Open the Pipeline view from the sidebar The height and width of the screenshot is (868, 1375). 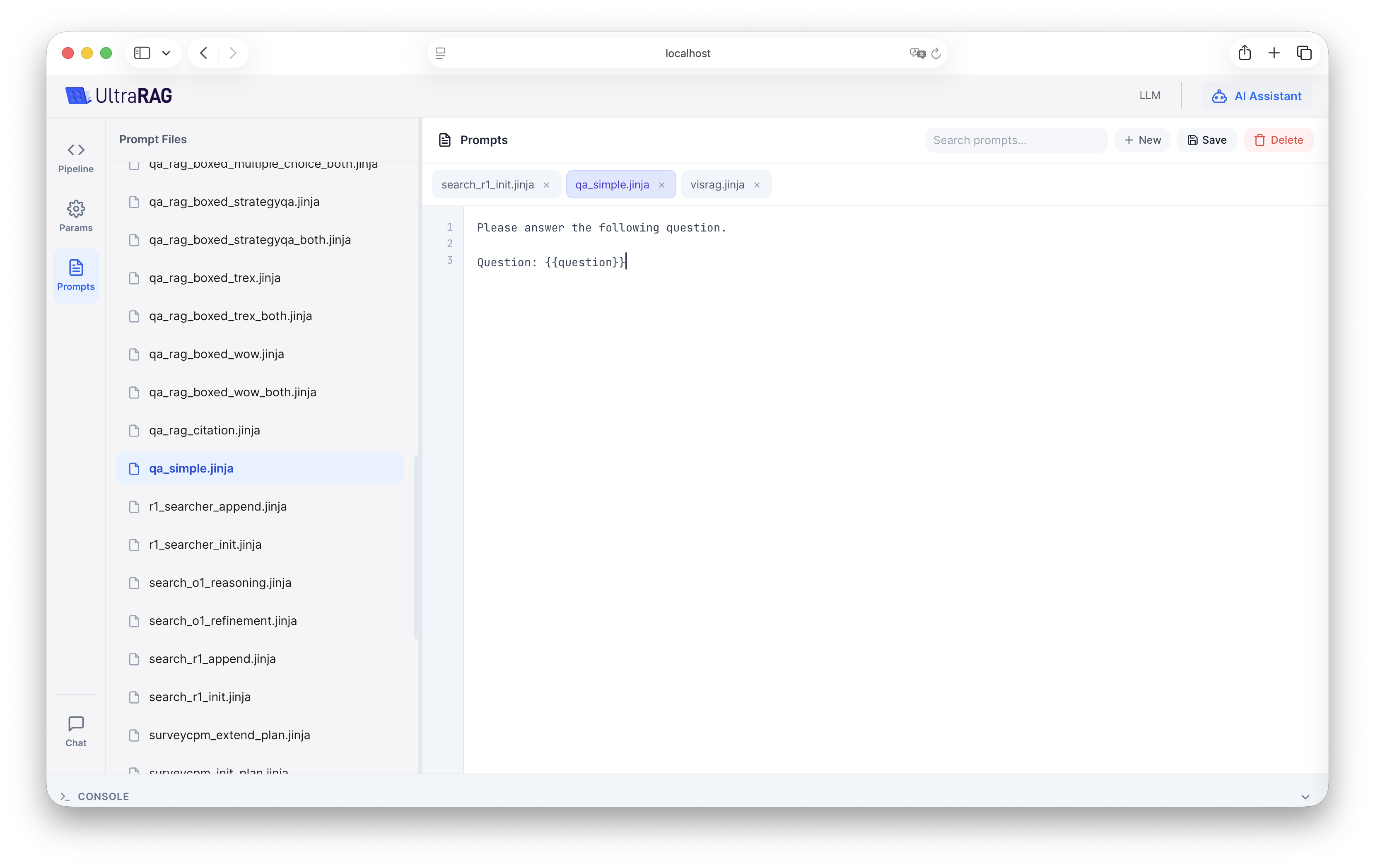pos(76,158)
